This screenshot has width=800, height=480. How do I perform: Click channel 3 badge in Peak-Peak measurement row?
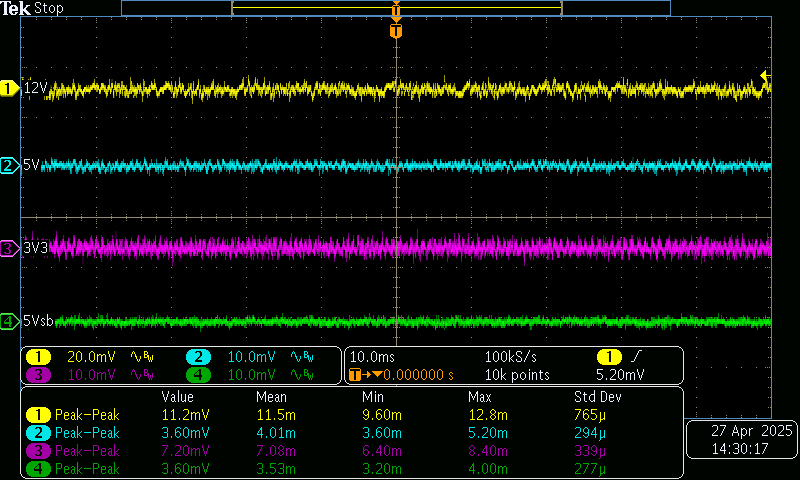[38, 451]
